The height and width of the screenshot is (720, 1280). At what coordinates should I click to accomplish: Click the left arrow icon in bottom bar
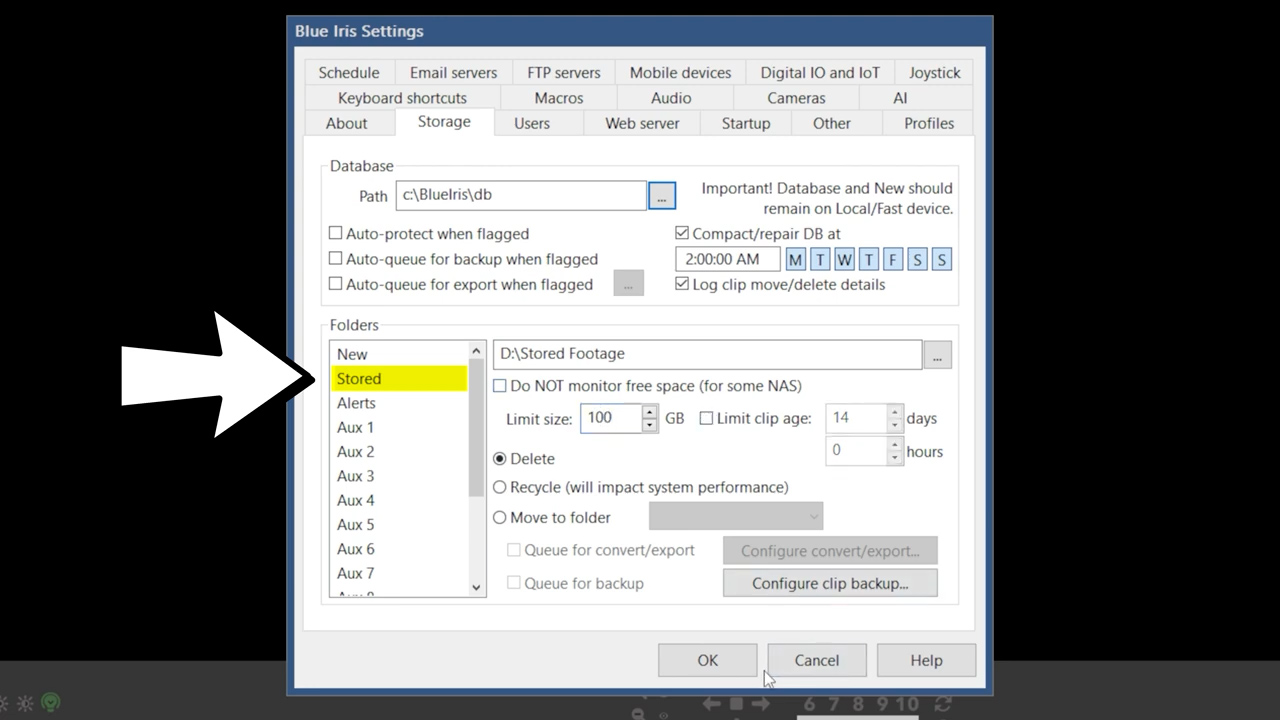(712, 704)
